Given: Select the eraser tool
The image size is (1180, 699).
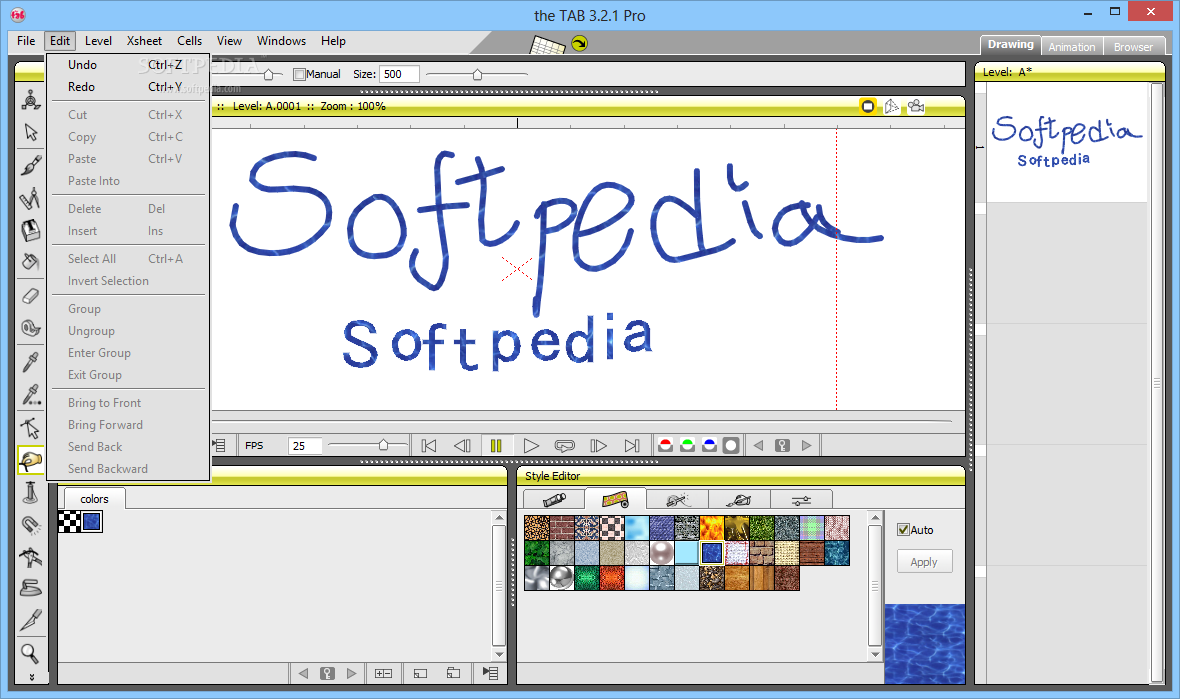Looking at the screenshot, I should [x=31, y=296].
